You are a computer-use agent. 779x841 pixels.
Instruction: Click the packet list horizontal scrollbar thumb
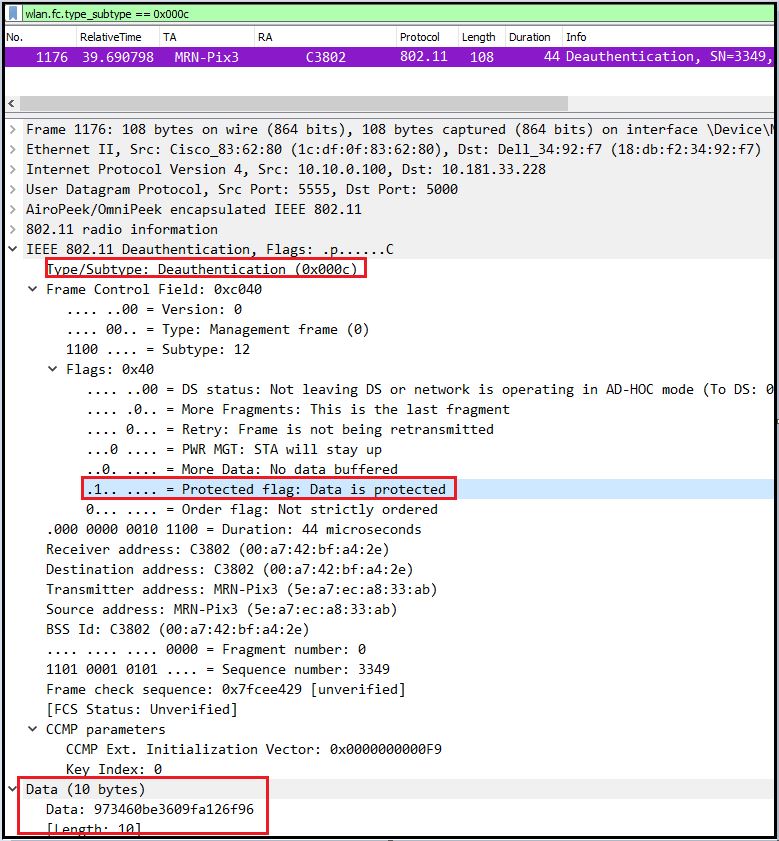[x=293, y=103]
